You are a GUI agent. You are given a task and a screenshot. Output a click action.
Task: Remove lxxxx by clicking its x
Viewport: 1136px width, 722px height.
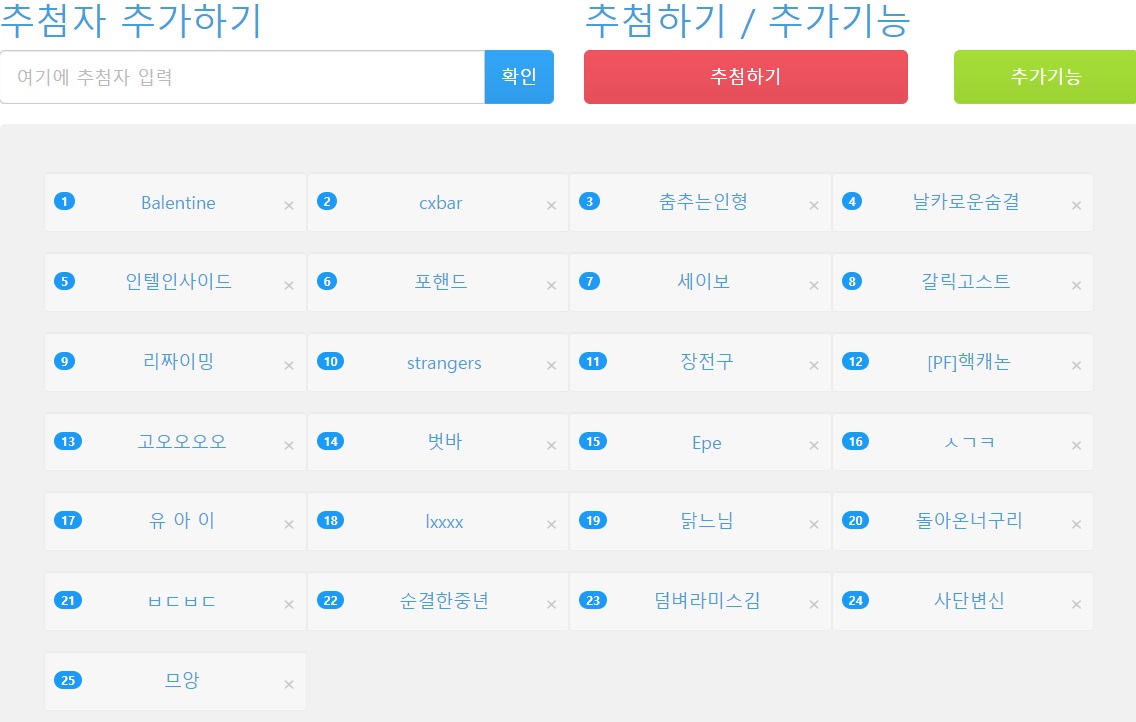coord(551,525)
